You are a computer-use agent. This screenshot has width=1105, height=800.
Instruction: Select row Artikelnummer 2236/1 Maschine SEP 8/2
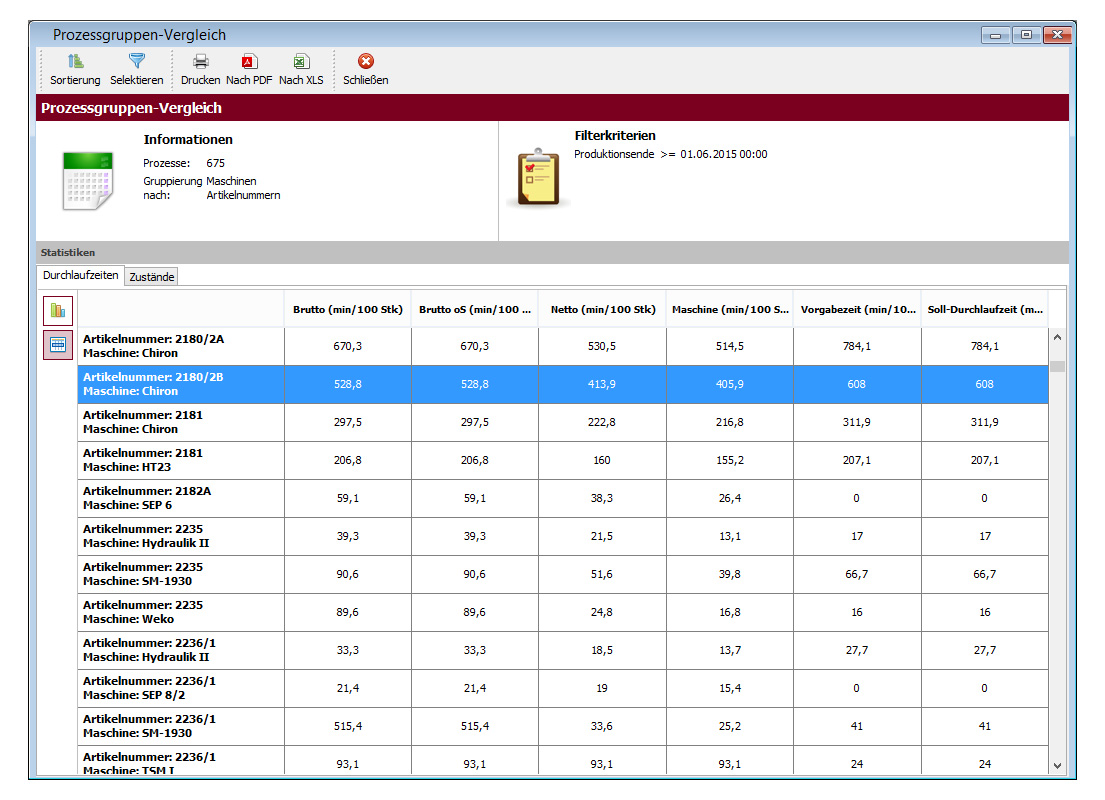click(563, 689)
